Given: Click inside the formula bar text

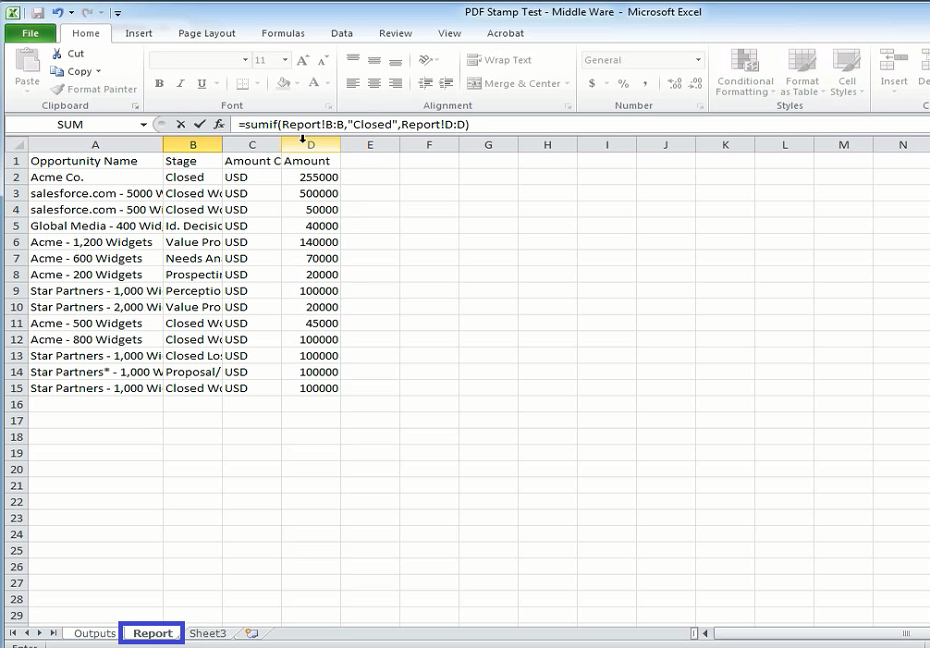Looking at the screenshot, I should coord(353,125).
